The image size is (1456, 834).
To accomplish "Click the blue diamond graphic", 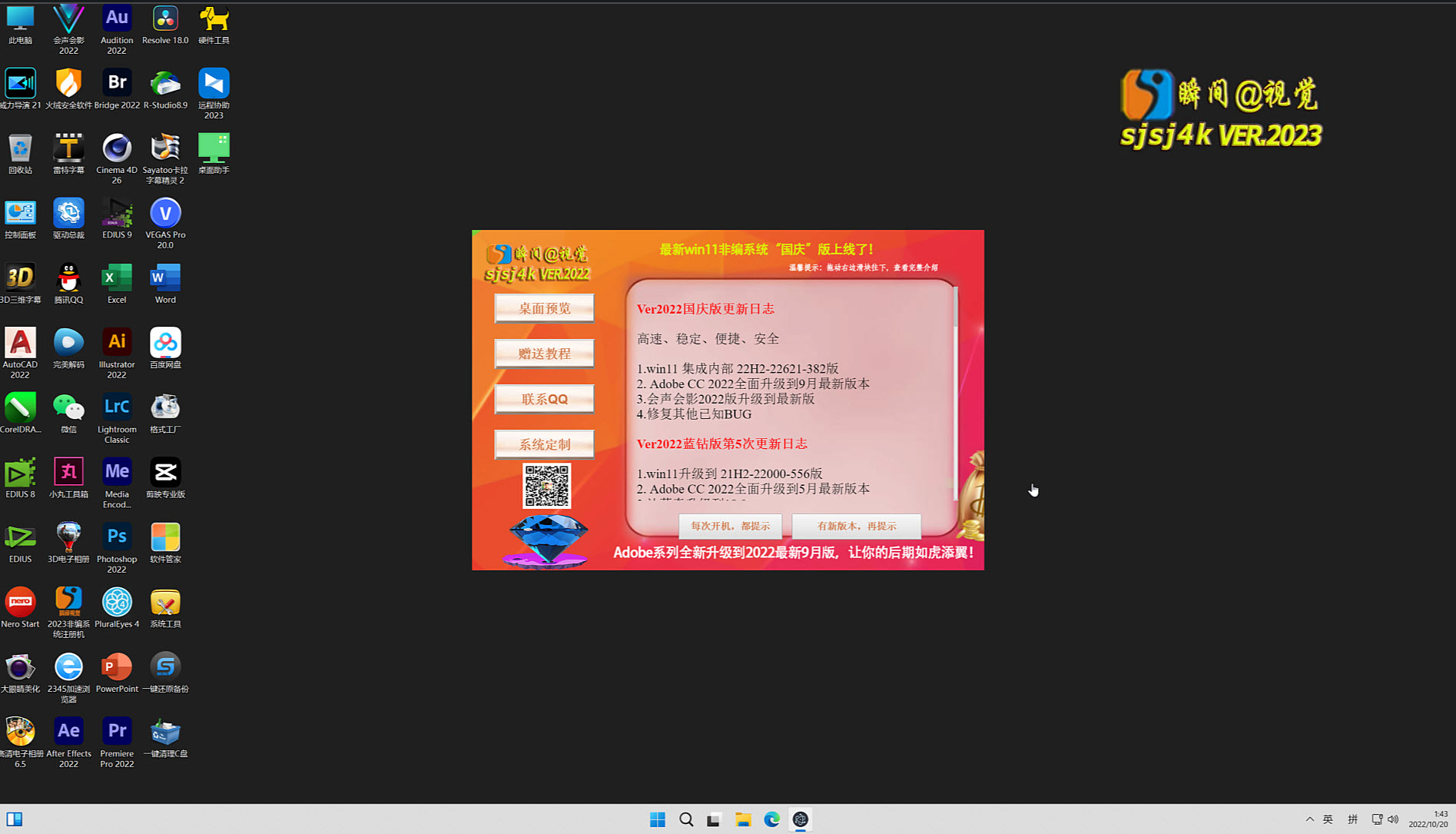I will 549,540.
